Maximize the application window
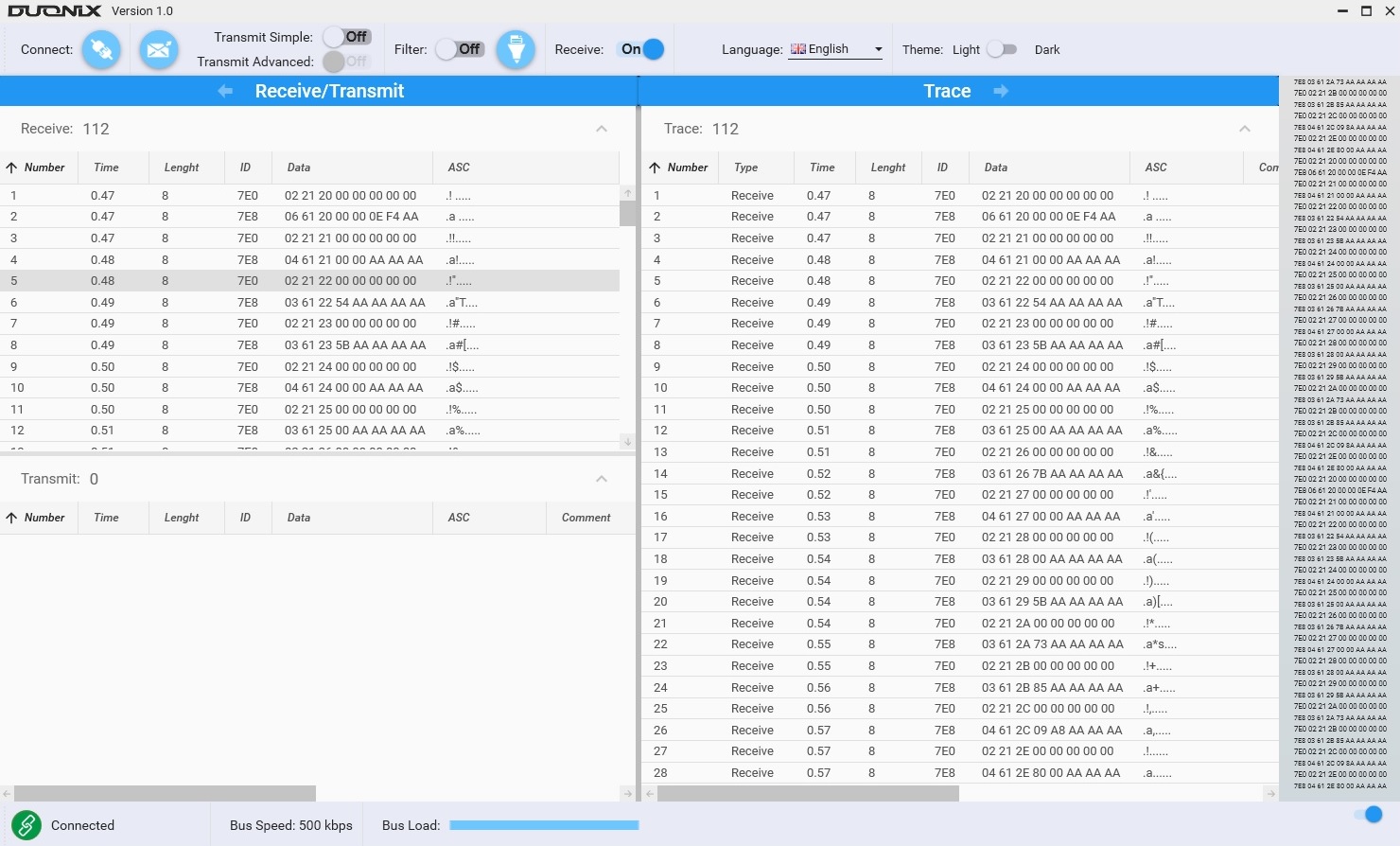The height and width of the screenshot is (846, 1400). (x=1366, y=11)
